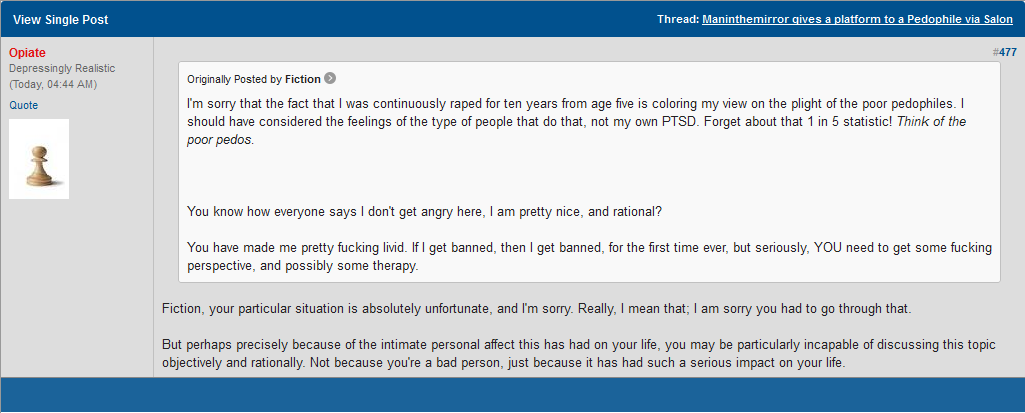Click the bold Fiction name in quote

pyautogui.click(x=303, y=79)
